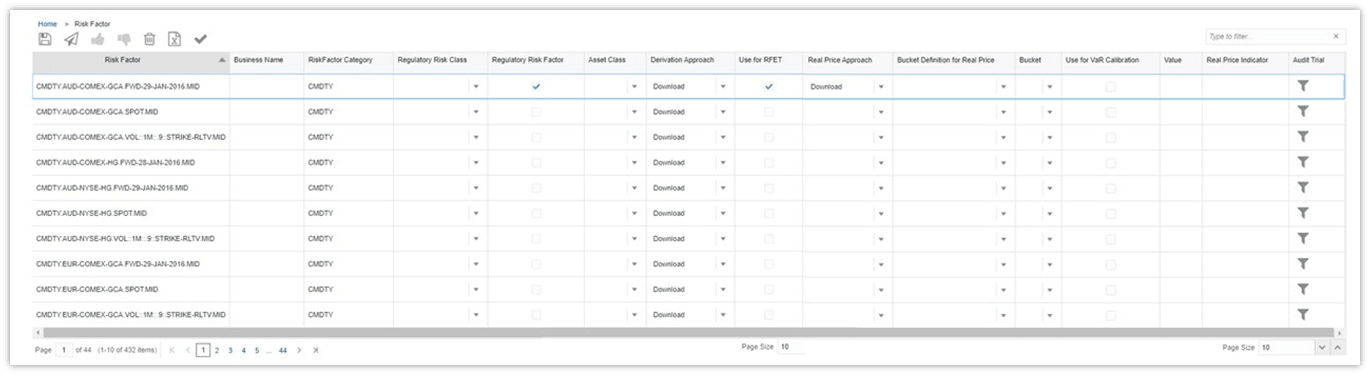1370x375 pixels.
Task: Open audit trail for EUR-COMEX-GCA.VOL row
Action: coord(1303,314)
